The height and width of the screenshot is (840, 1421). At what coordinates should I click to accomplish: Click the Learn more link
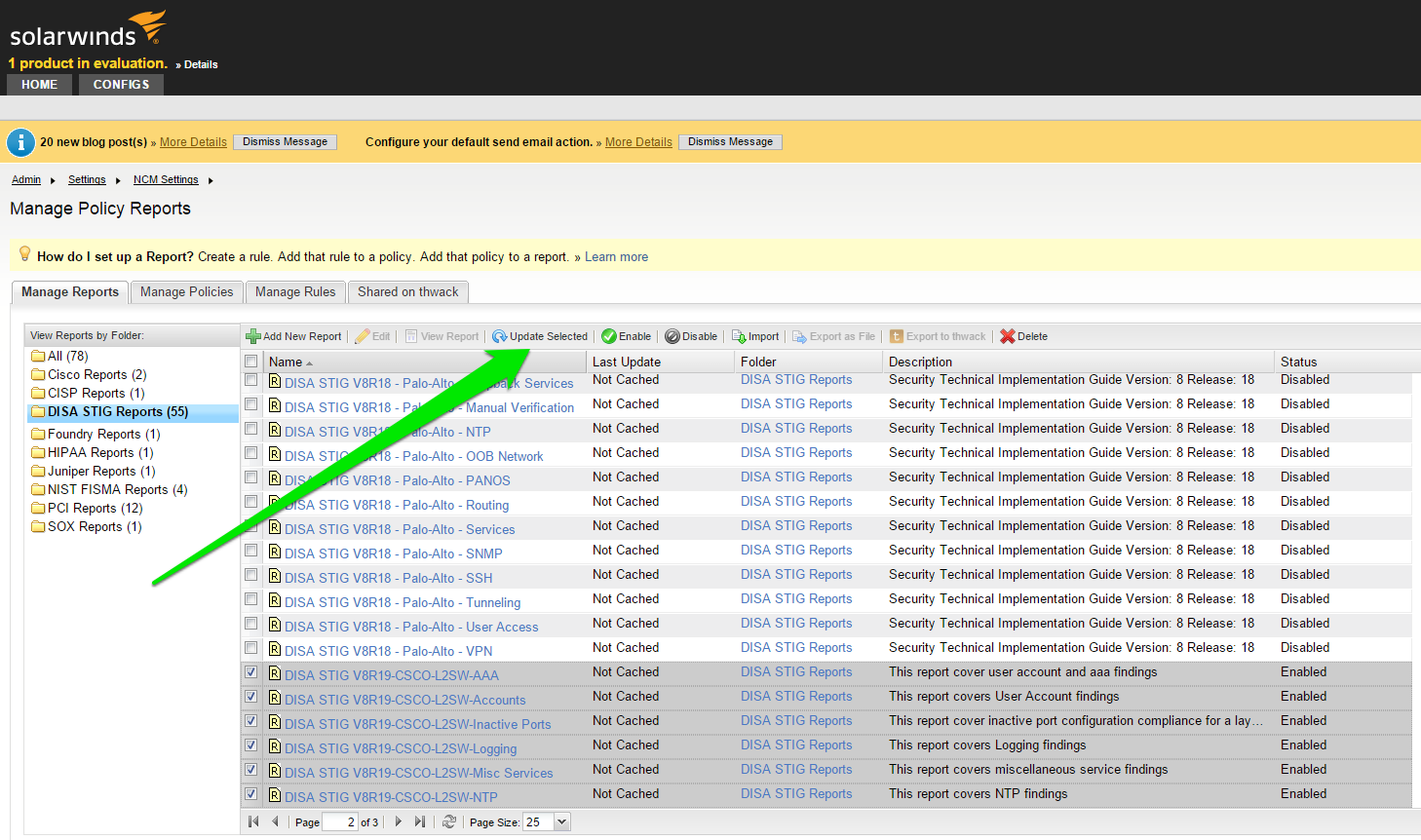coord(616,257)
